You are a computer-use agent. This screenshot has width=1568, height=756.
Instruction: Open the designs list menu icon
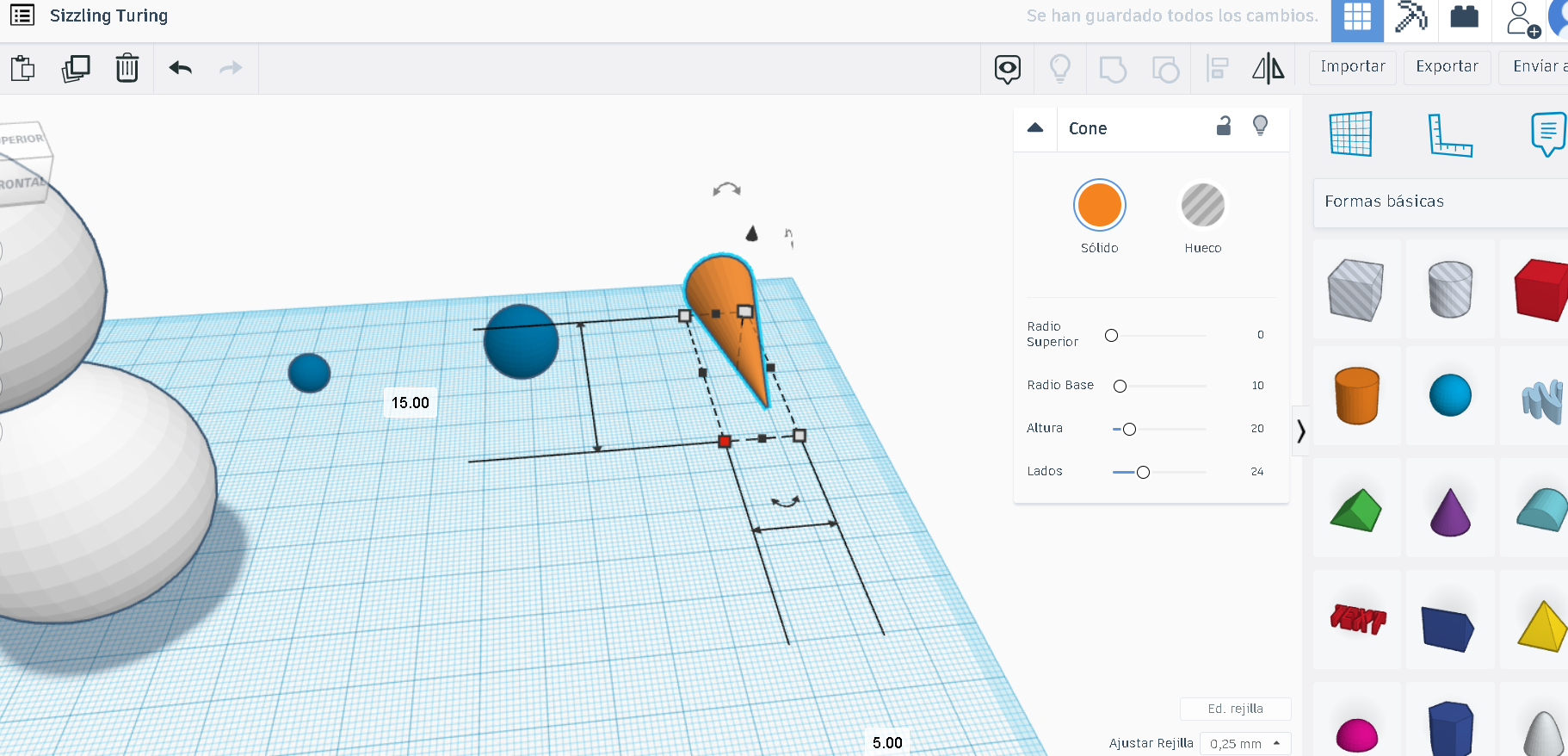[22, 15]
